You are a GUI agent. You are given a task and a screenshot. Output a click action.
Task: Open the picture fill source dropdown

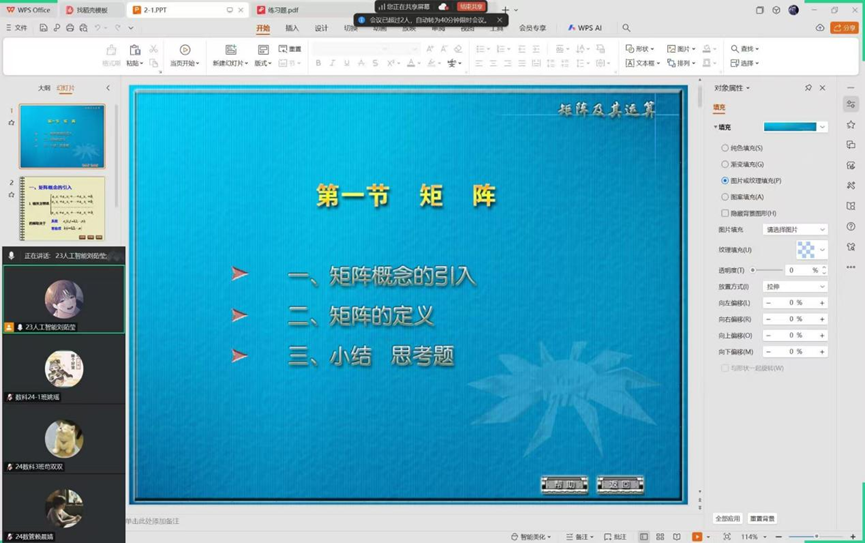click(795, 230)
